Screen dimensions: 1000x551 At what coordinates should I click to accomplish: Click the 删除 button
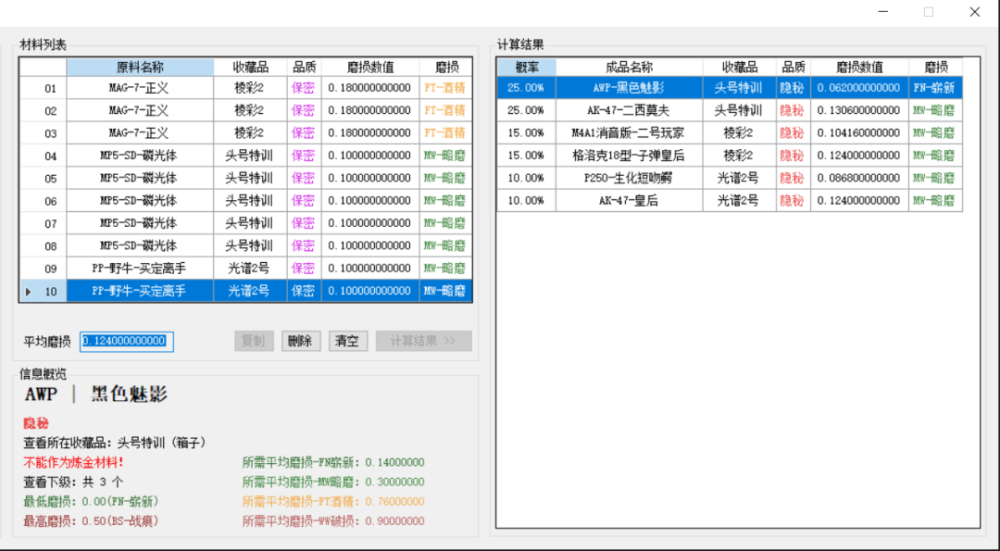[300, 341]
